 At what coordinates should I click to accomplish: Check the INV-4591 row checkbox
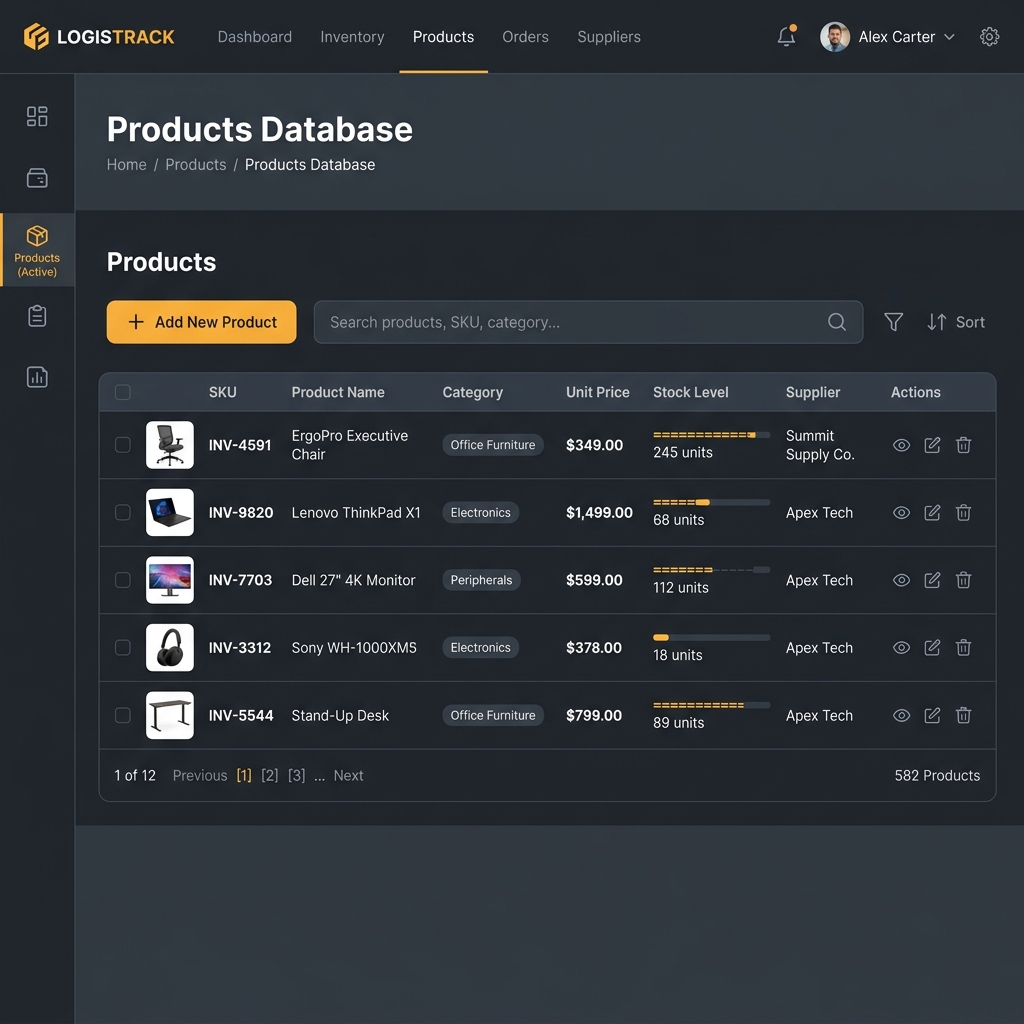click(123, 445)
